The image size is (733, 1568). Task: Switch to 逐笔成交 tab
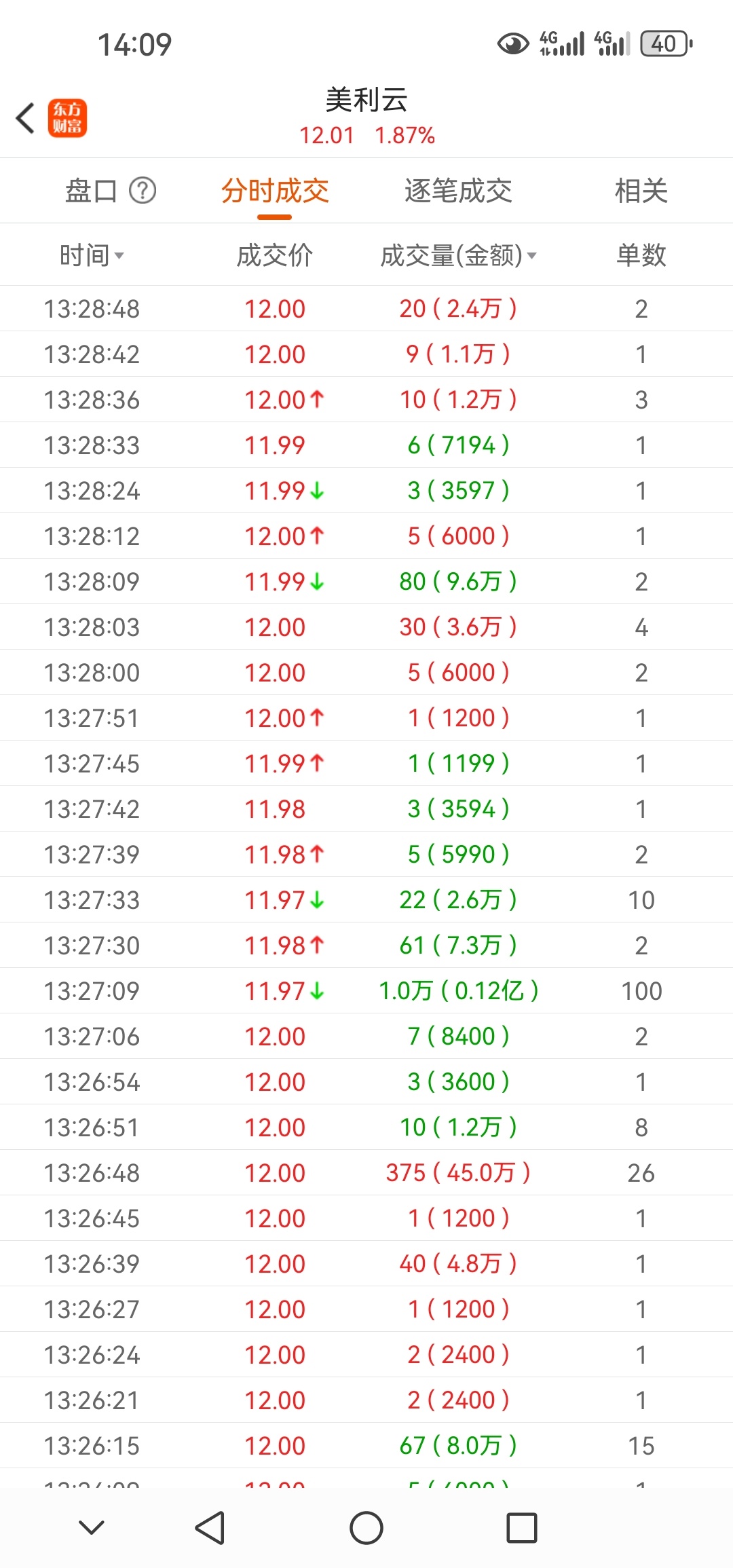click(458, 191)
